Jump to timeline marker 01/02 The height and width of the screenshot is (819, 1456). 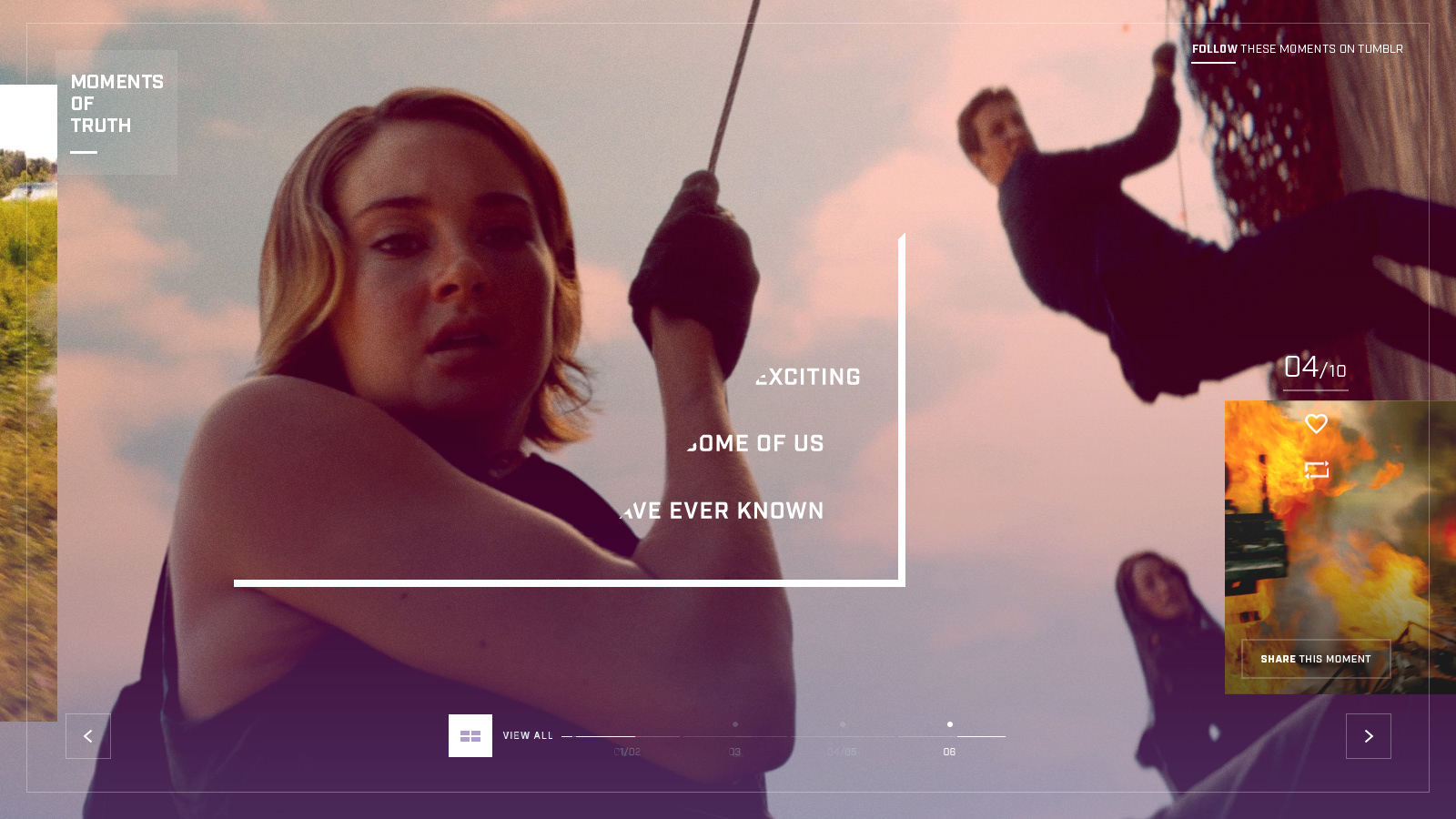click(x=627, y=752)
